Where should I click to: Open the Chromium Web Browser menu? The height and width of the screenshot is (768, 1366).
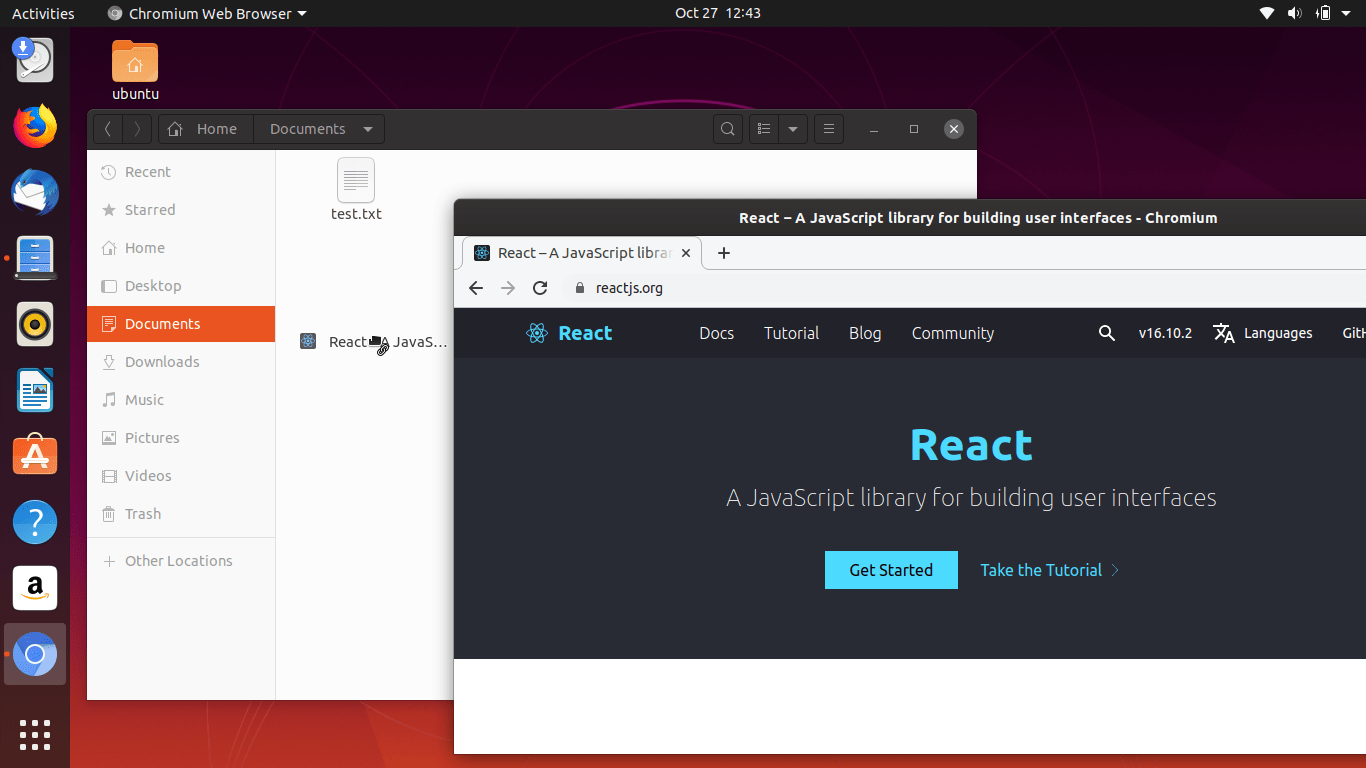pos(205,13)
